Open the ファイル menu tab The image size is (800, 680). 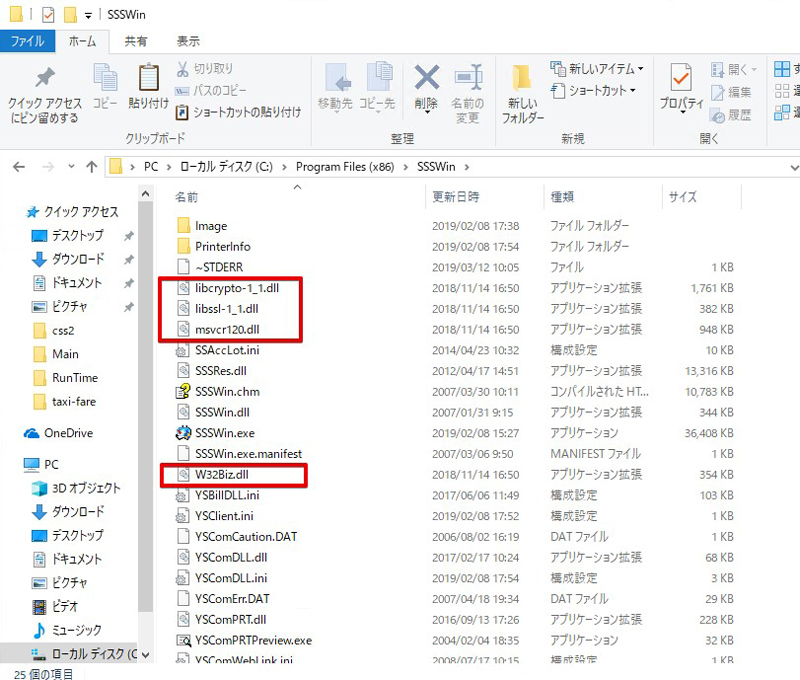27,41
